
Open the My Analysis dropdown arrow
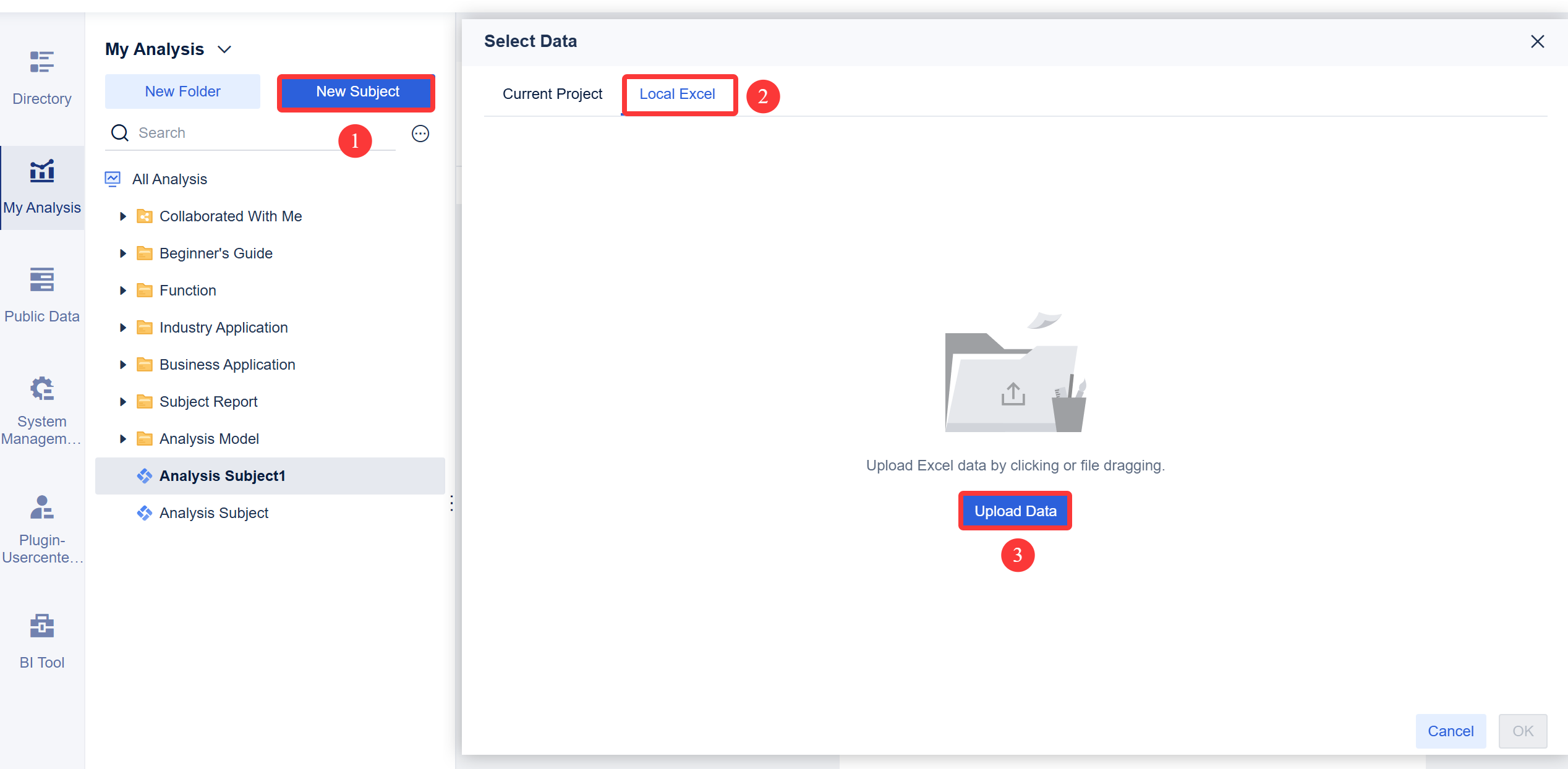click(225, 49)
